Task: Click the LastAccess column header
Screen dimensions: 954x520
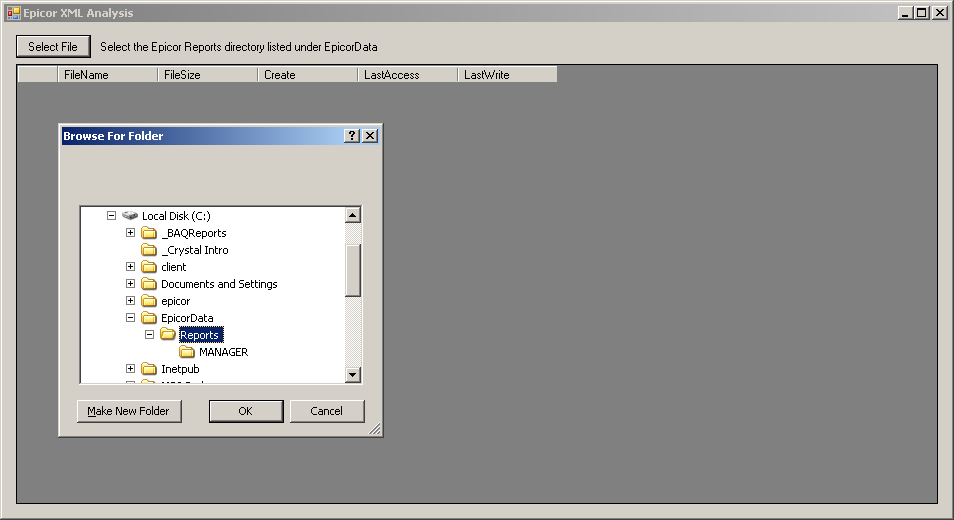Action: [x=407, y=75]
